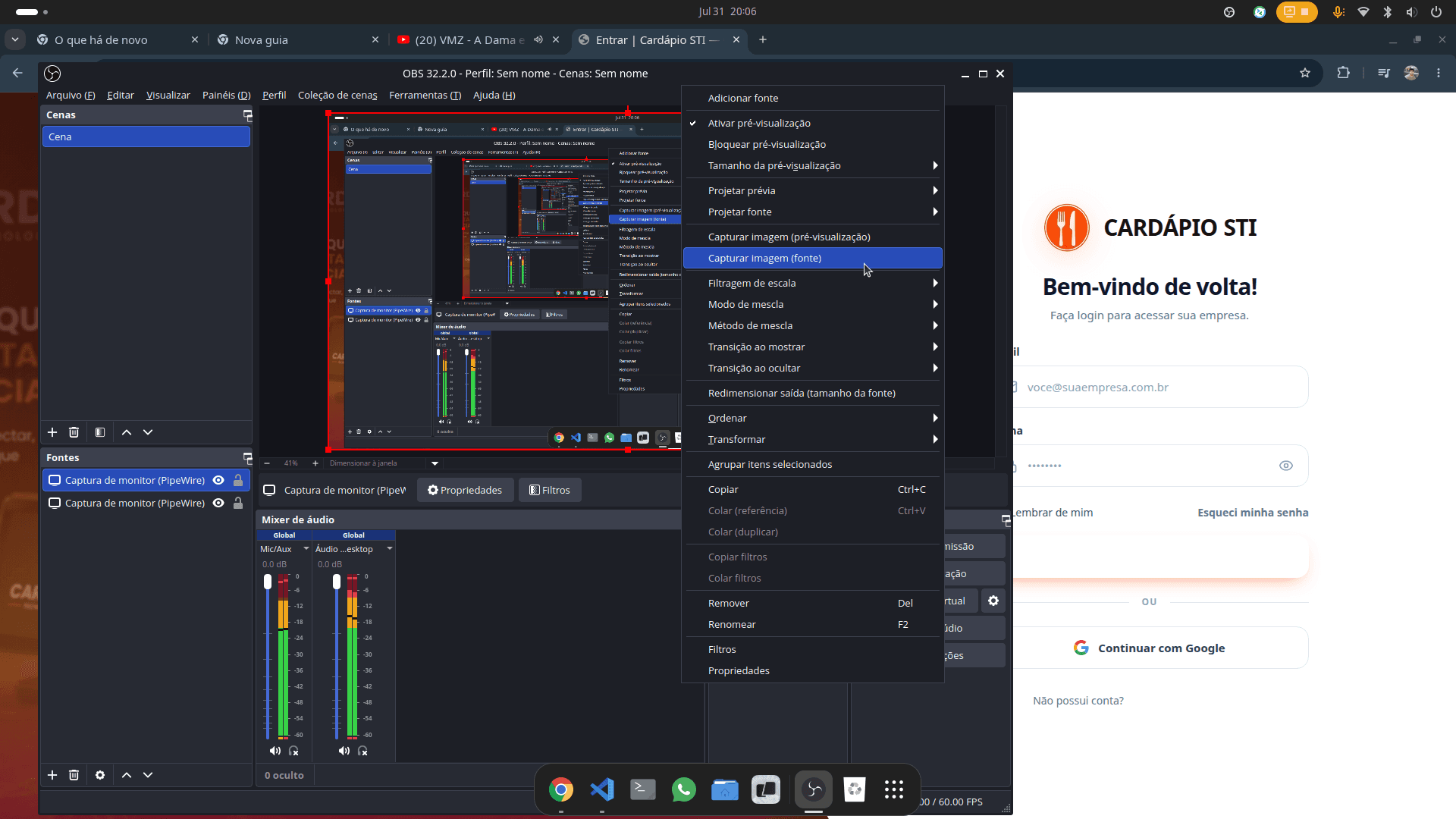Open the Arquivo menu

coord(71,95)
